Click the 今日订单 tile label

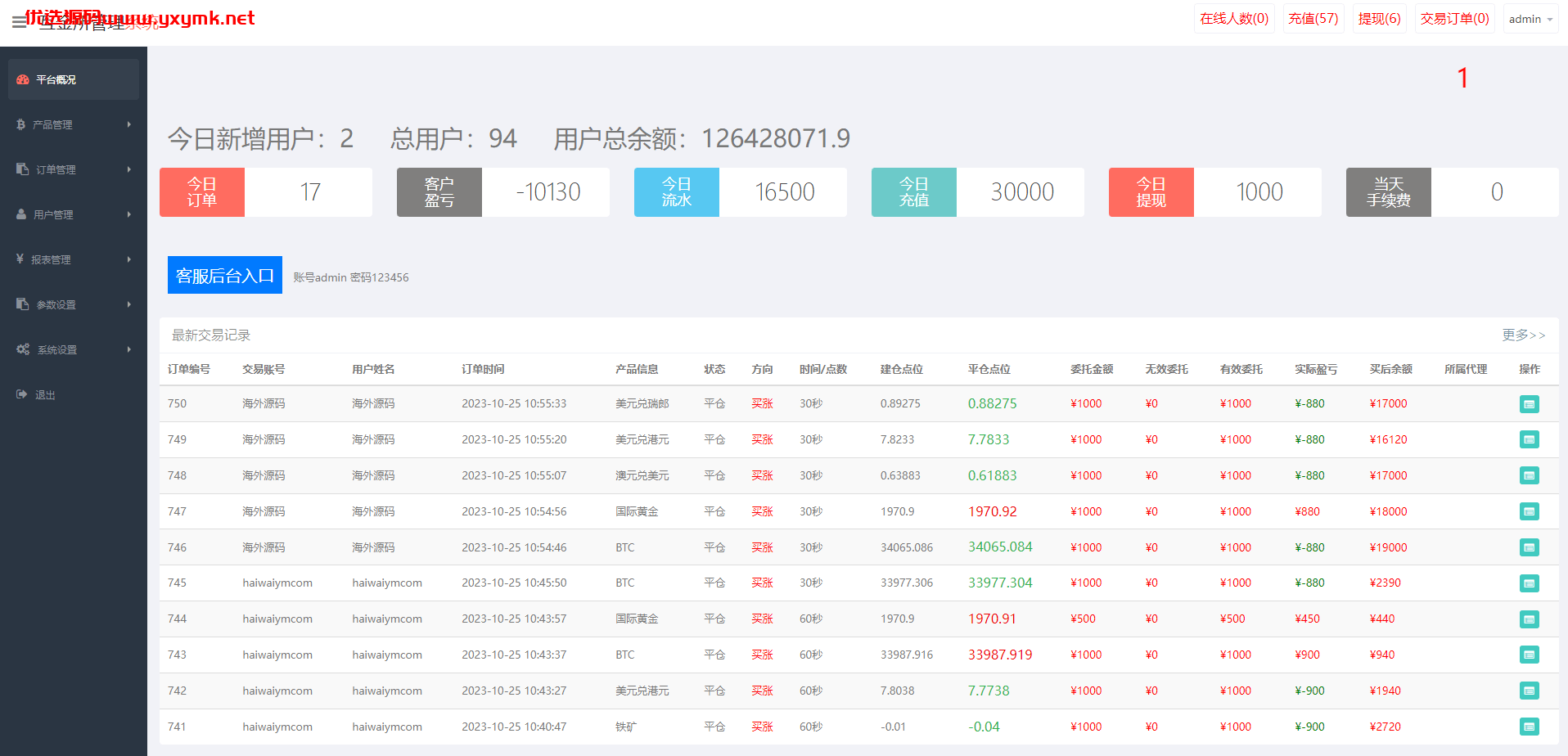(x=202, y=192)
